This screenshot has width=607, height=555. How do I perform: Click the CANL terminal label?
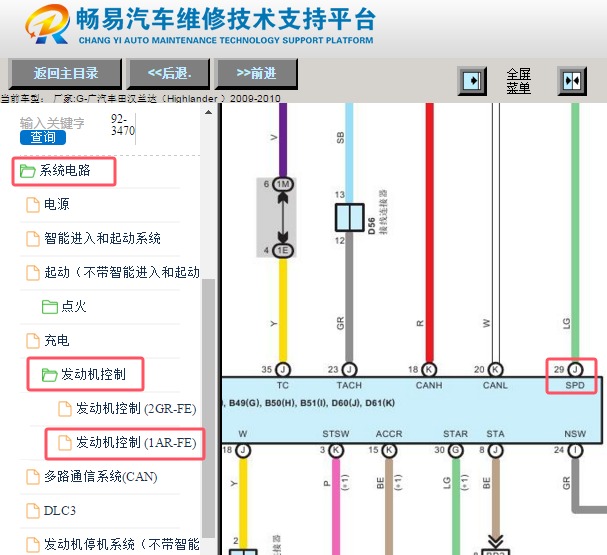coord(495,385)
